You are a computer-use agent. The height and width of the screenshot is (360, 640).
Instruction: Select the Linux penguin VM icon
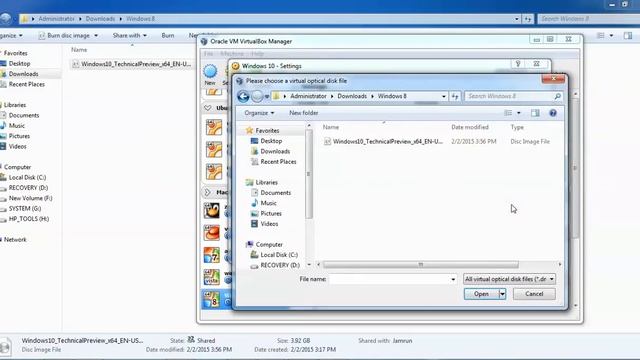(212, 211)
